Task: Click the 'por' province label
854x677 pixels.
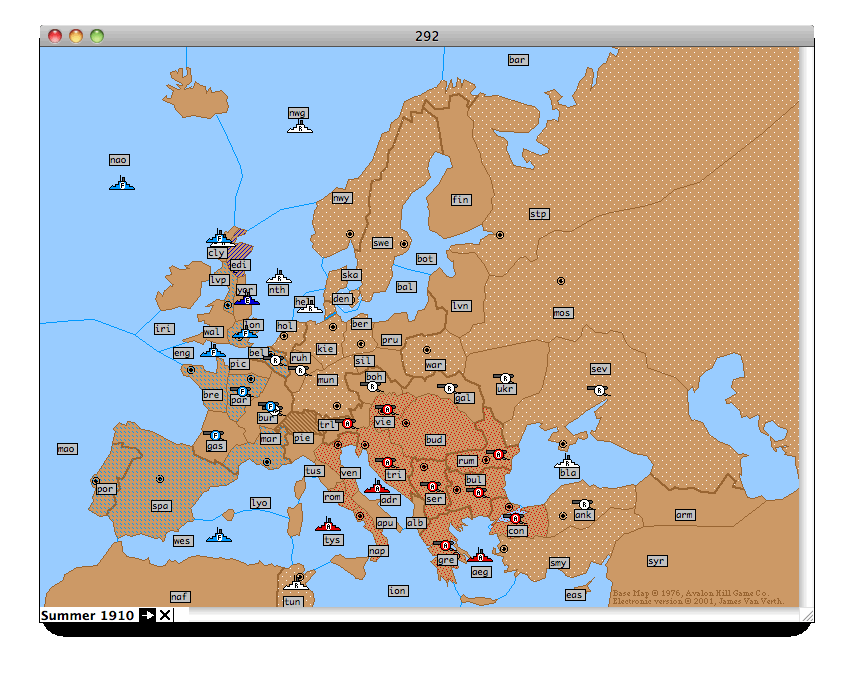Action: coord(106,489)
